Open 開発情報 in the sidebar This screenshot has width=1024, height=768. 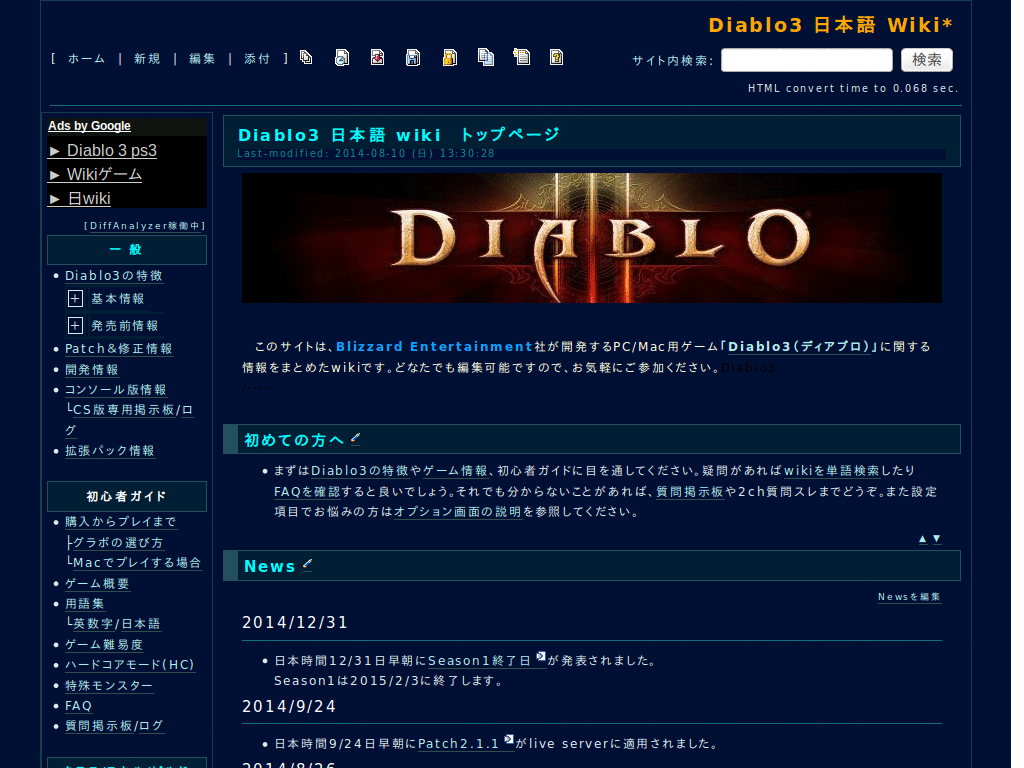coord(91,370)
